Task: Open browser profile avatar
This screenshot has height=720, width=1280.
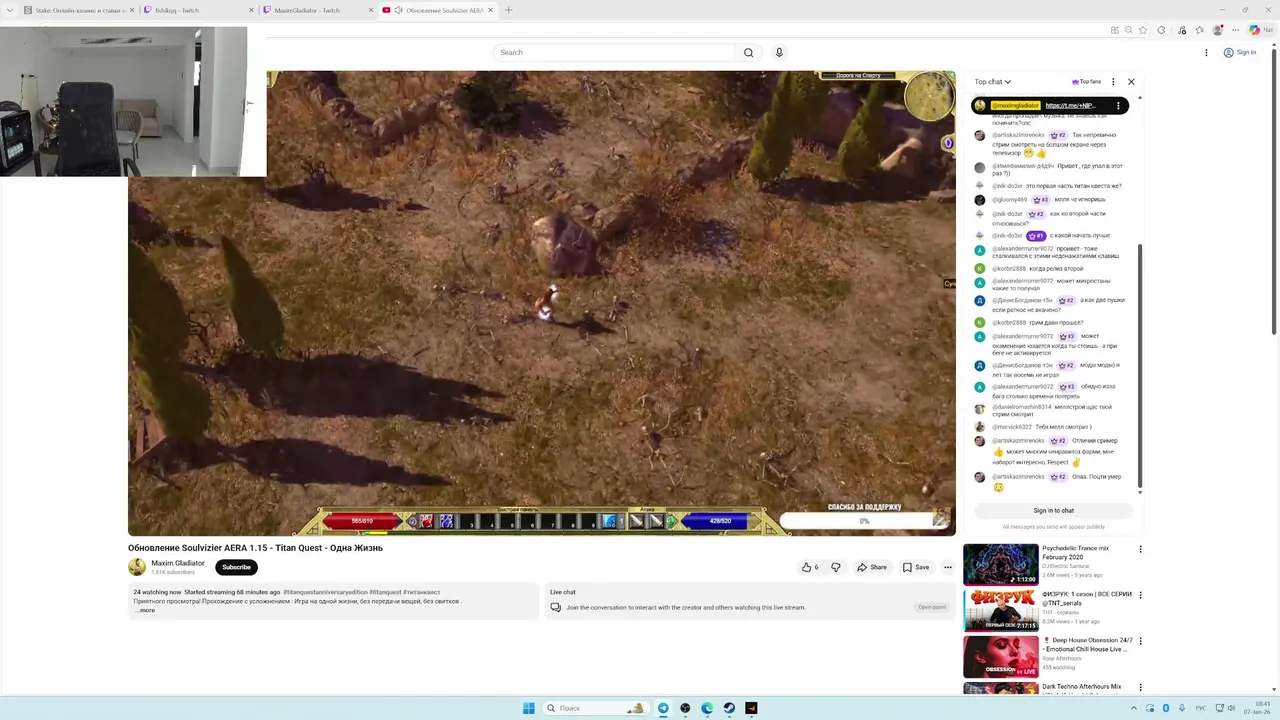Action: (1217, 30)
